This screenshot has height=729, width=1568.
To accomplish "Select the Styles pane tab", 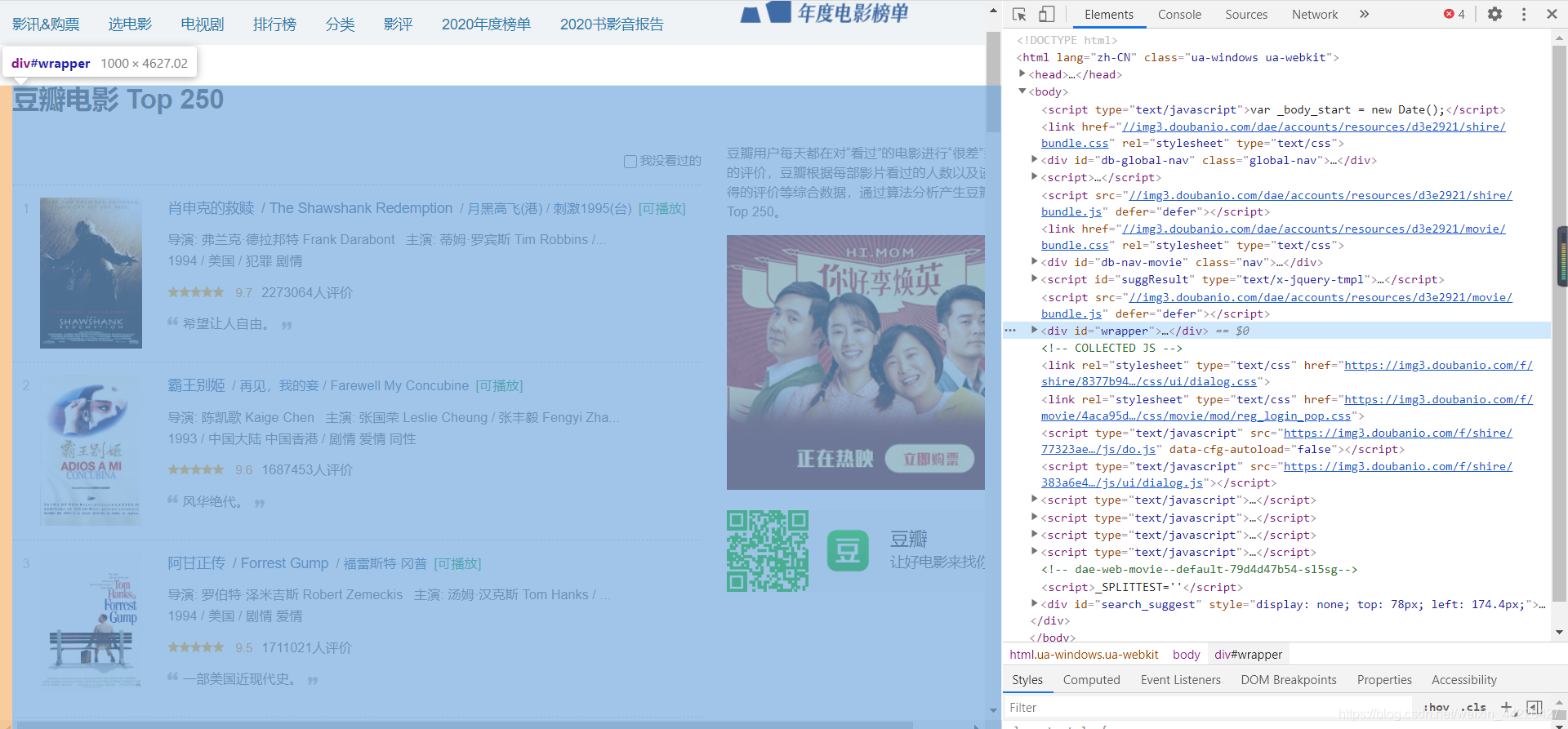I will 1027,680.
